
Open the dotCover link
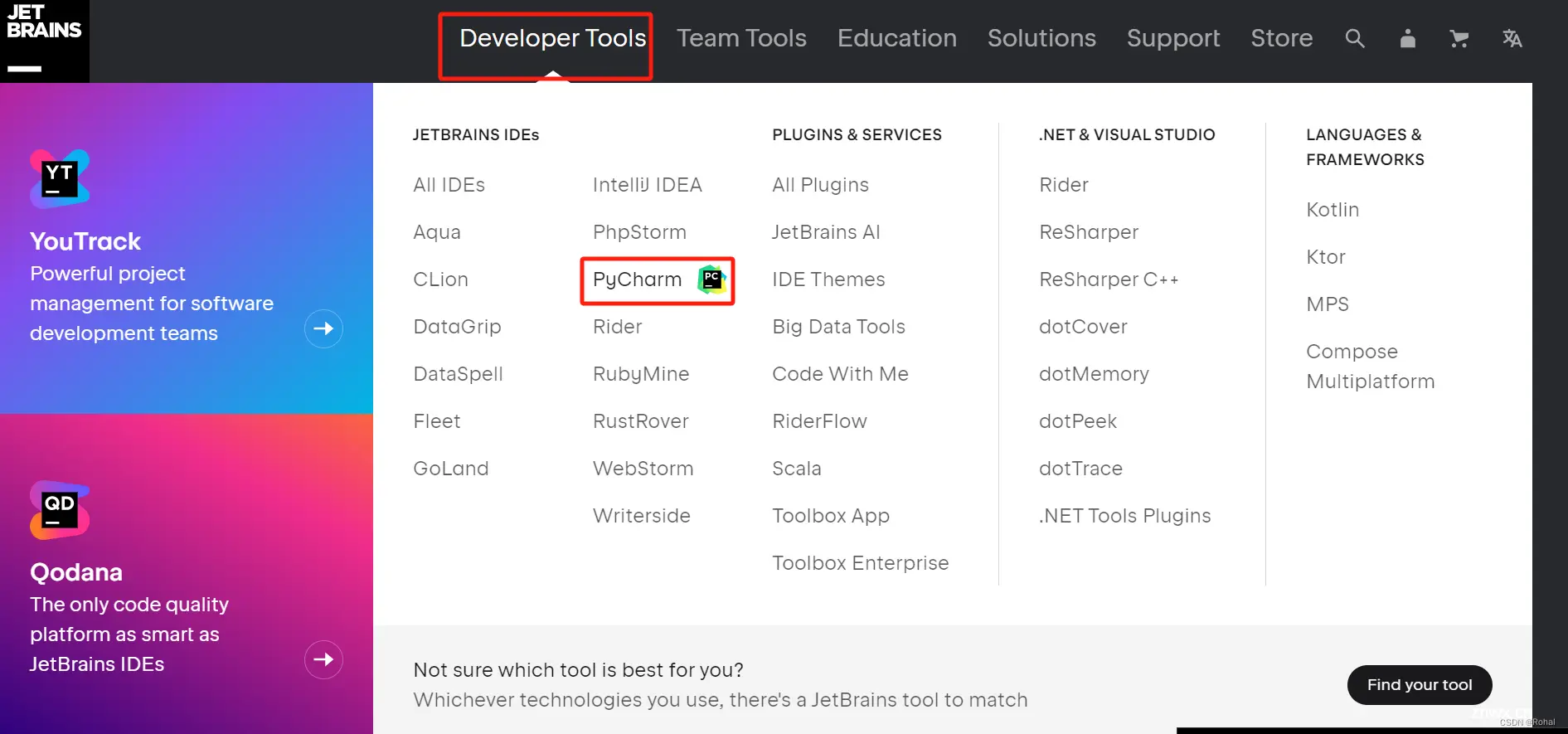(1083, 327)
